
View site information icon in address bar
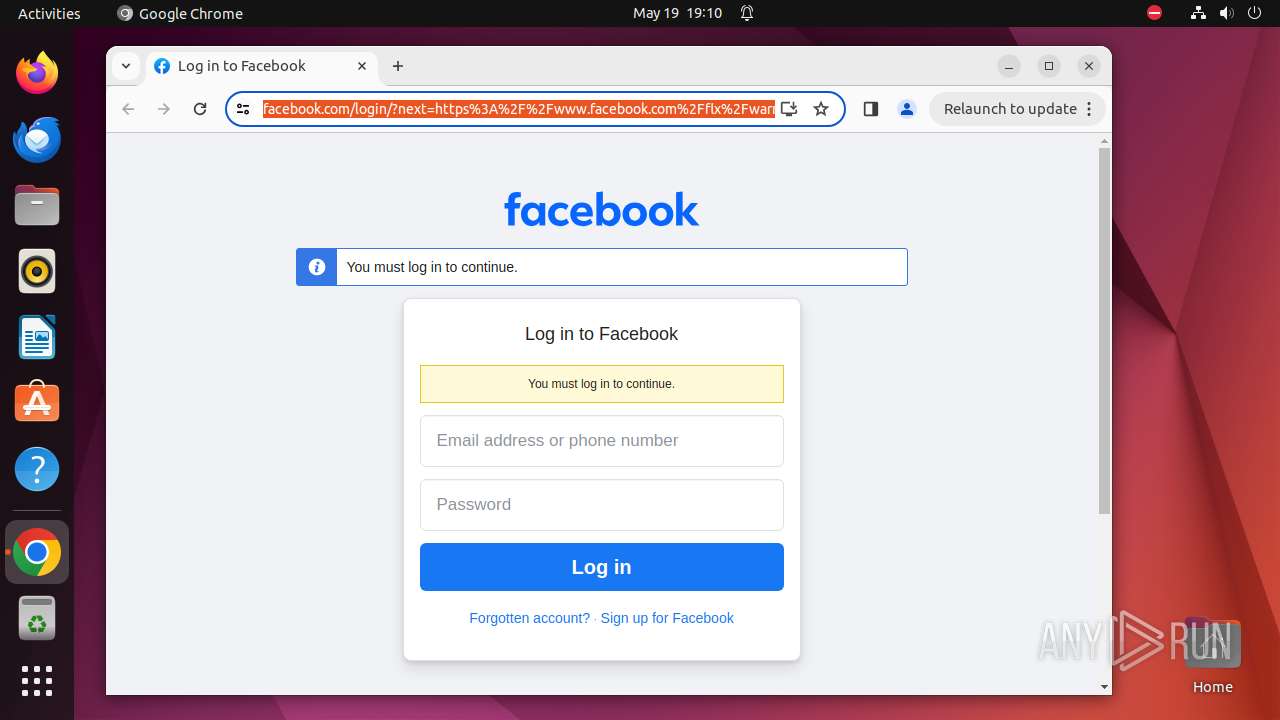coord(243,109)
